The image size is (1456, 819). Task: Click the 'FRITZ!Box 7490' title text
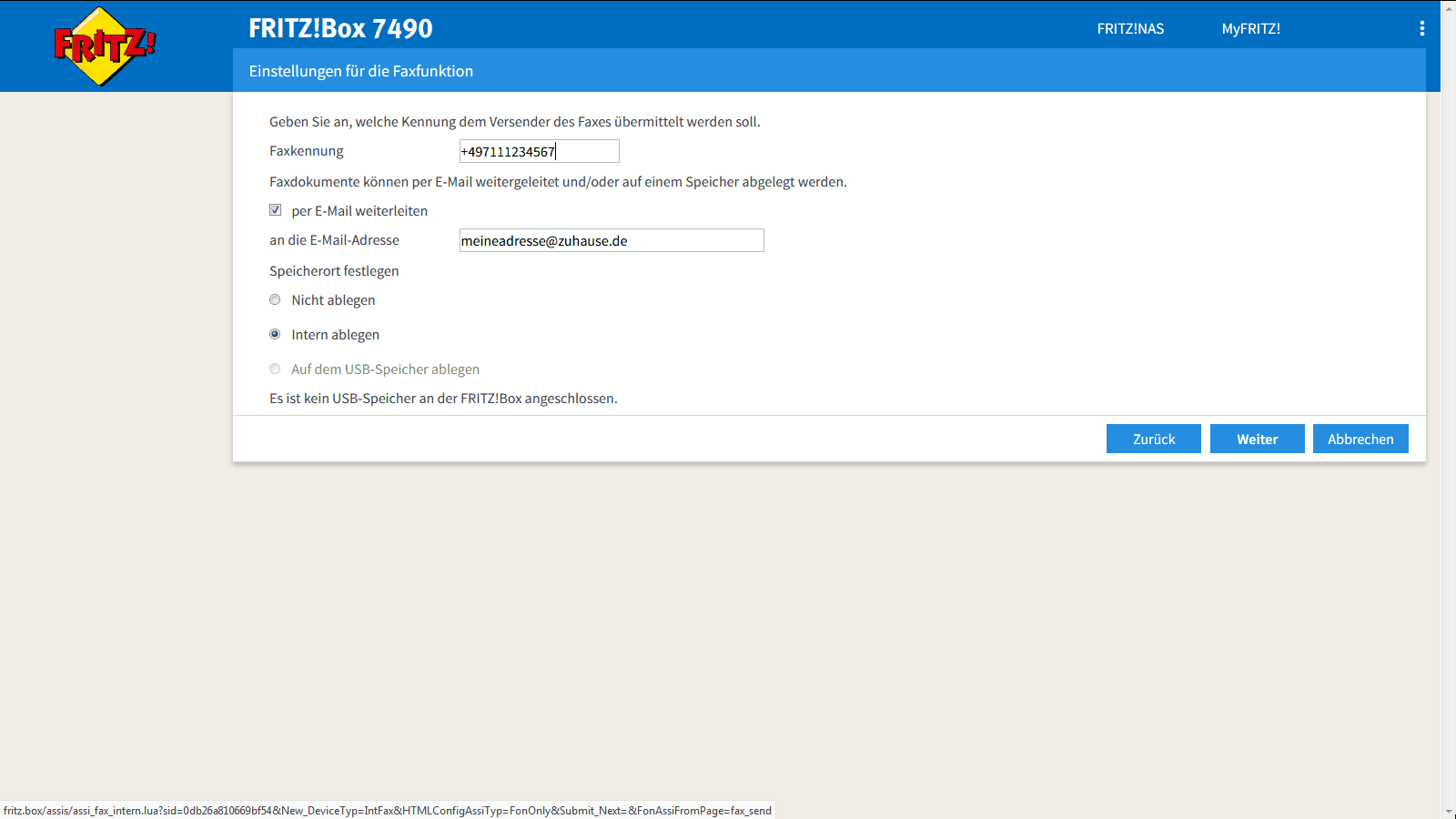pos(341,28)
